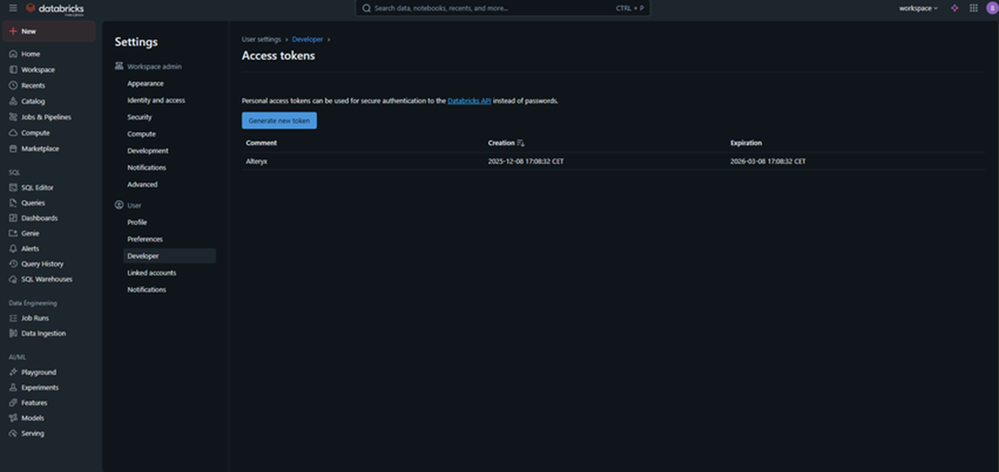Click expiration date 2026-03-08 17:08:32 CET
999x472 pixels.
768,162
